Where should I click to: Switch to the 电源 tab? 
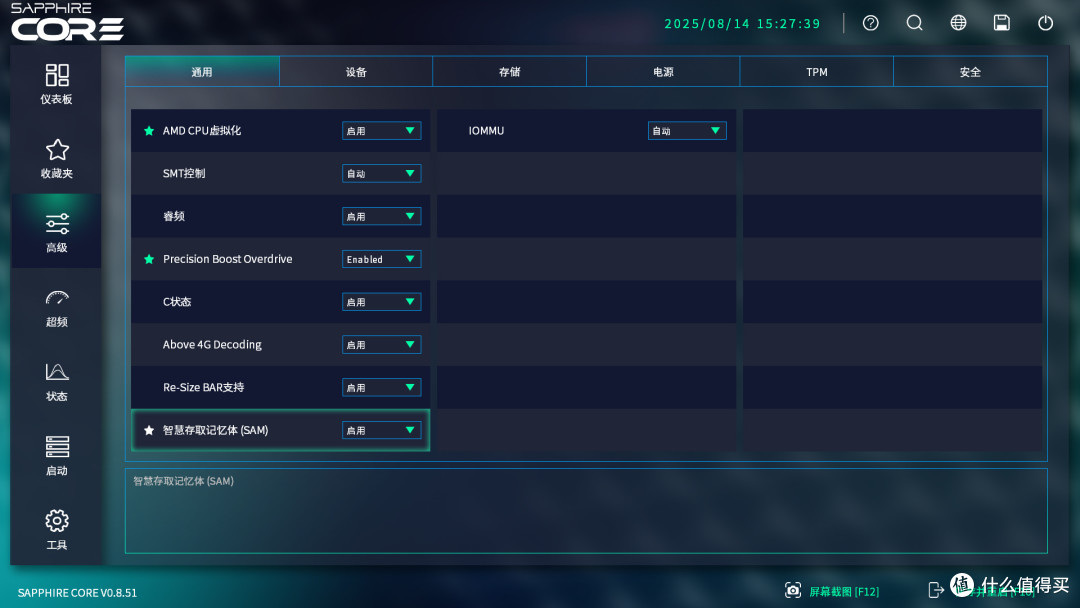coord(663,72)
